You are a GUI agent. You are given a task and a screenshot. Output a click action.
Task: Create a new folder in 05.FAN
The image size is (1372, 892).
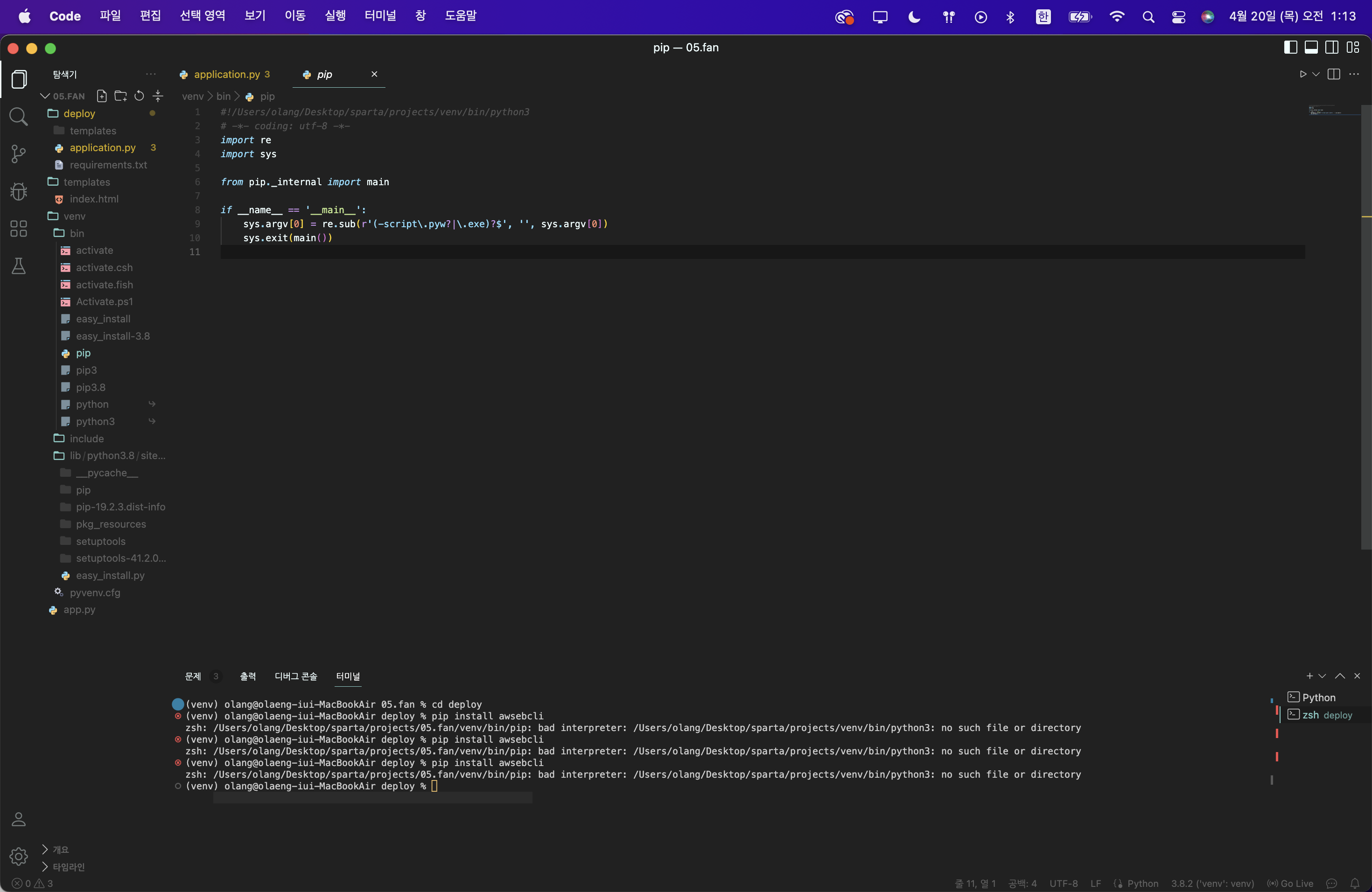point(120,96)
